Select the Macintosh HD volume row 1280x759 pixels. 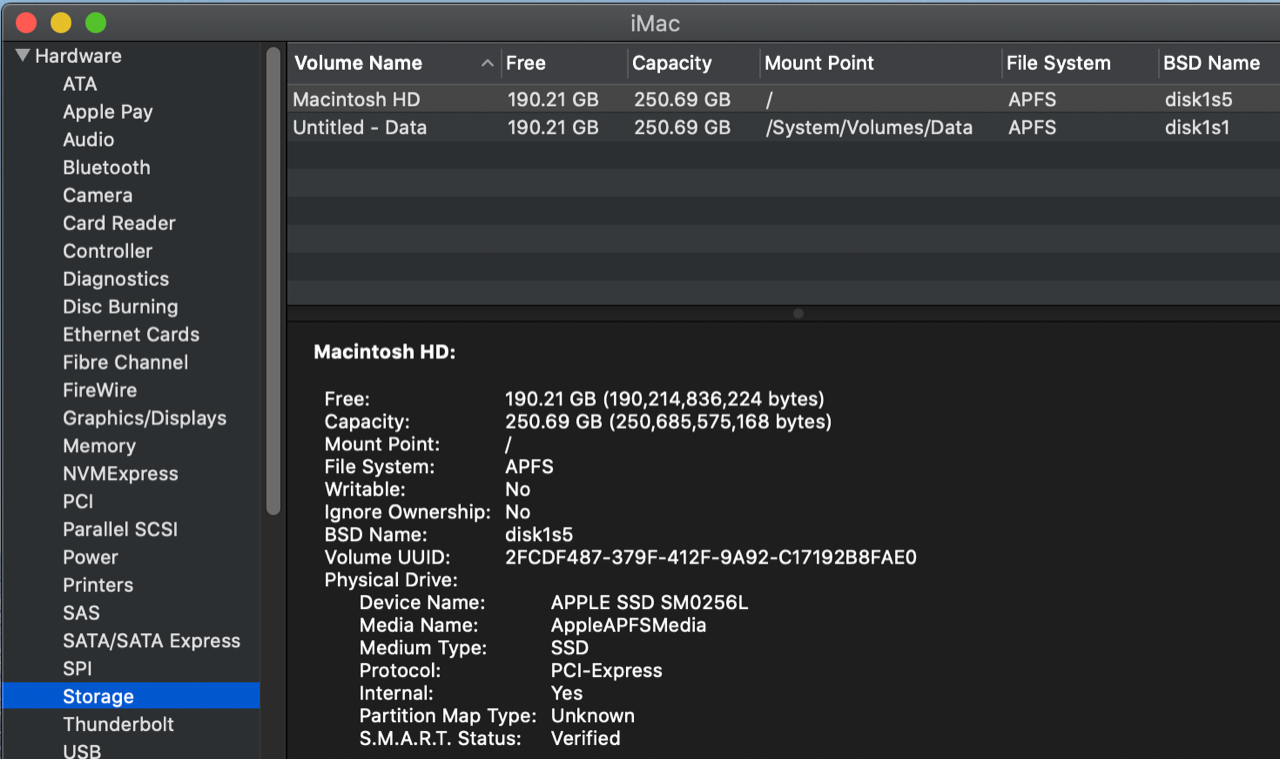click(x=783, y=100)
